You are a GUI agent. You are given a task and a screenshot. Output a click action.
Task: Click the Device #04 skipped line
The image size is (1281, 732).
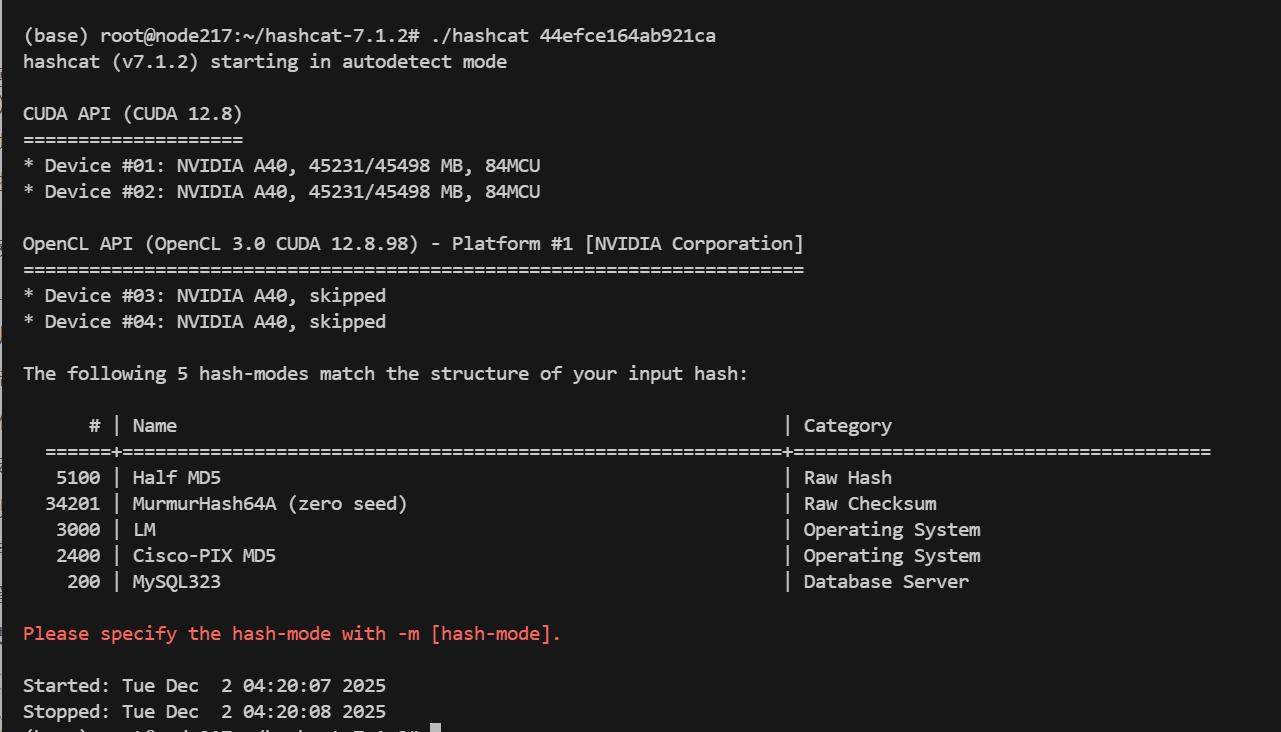204,322
